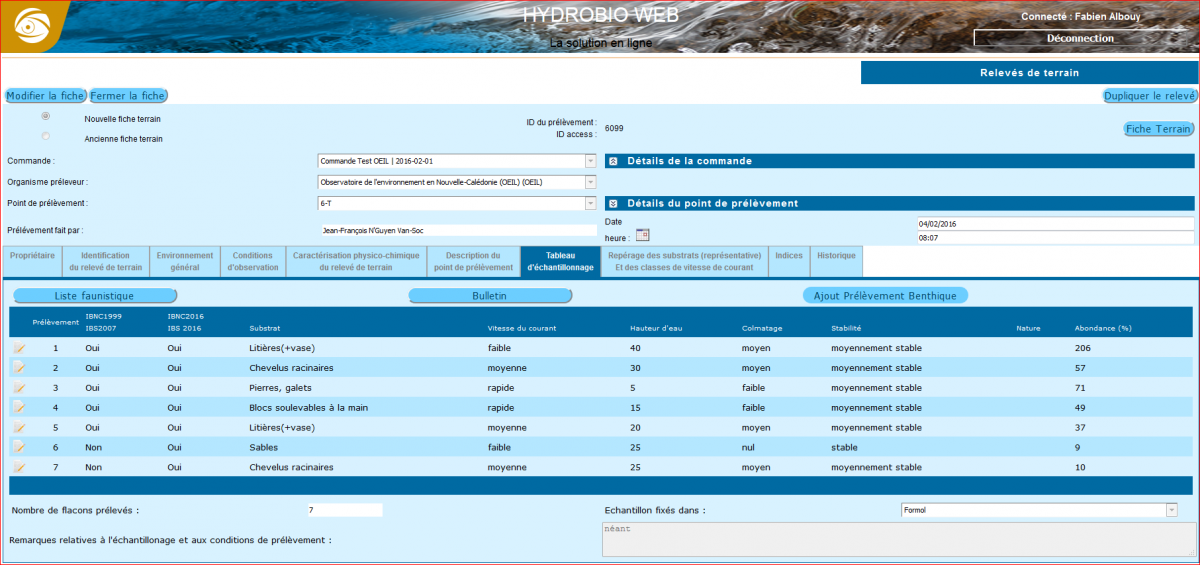Expand the Echantillon fixés dans dropdown

(1171, 510)
